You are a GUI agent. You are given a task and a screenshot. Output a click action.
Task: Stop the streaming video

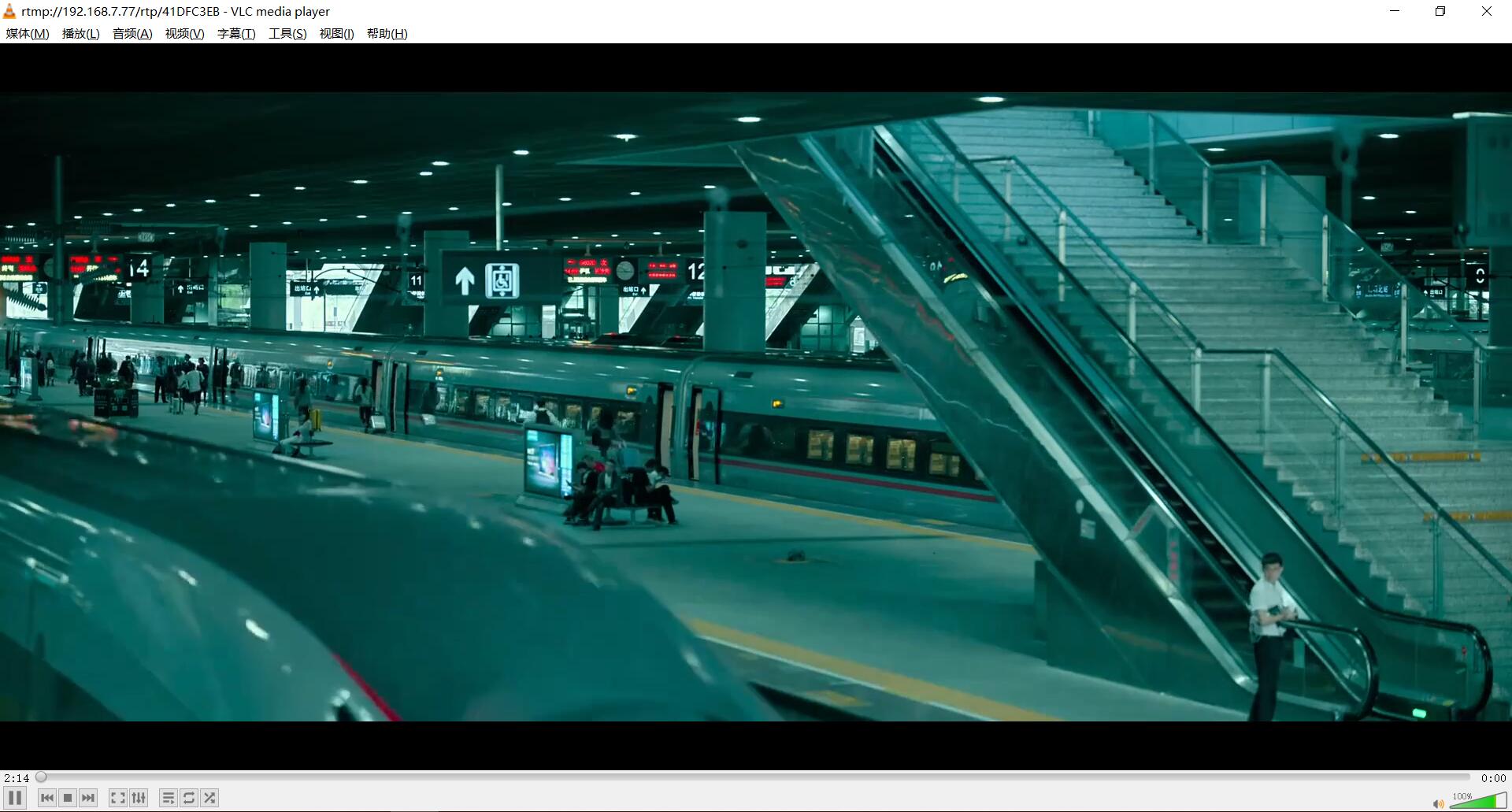coord(68,797)
